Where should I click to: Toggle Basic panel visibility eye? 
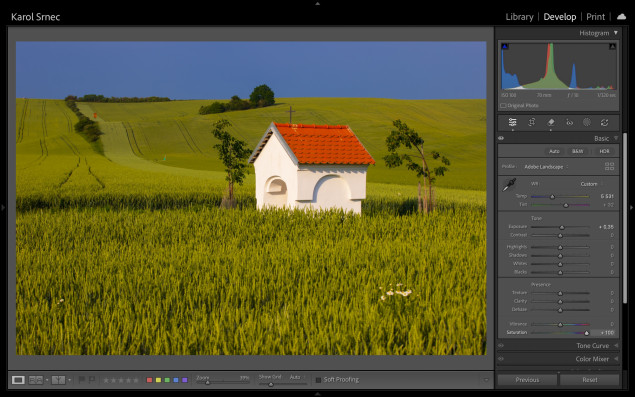[501, 139]
